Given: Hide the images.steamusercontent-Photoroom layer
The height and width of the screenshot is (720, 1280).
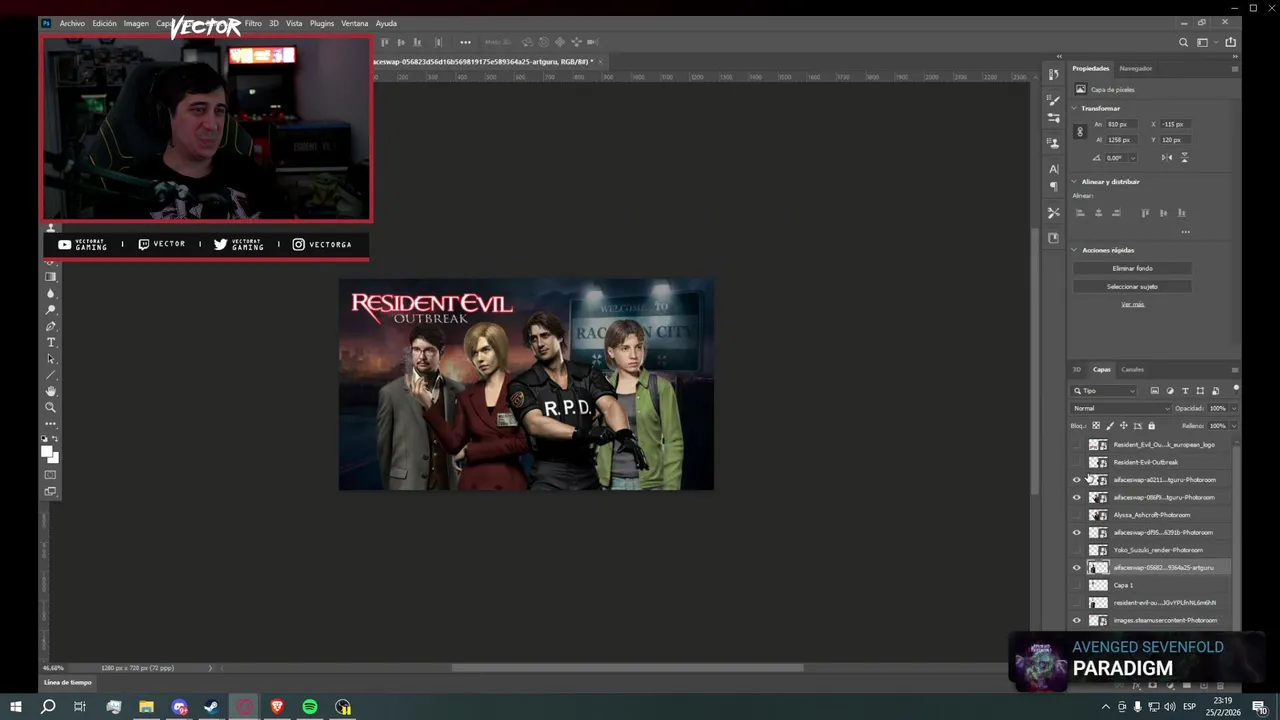Looking at the screenshot, I should point(1077,620).
